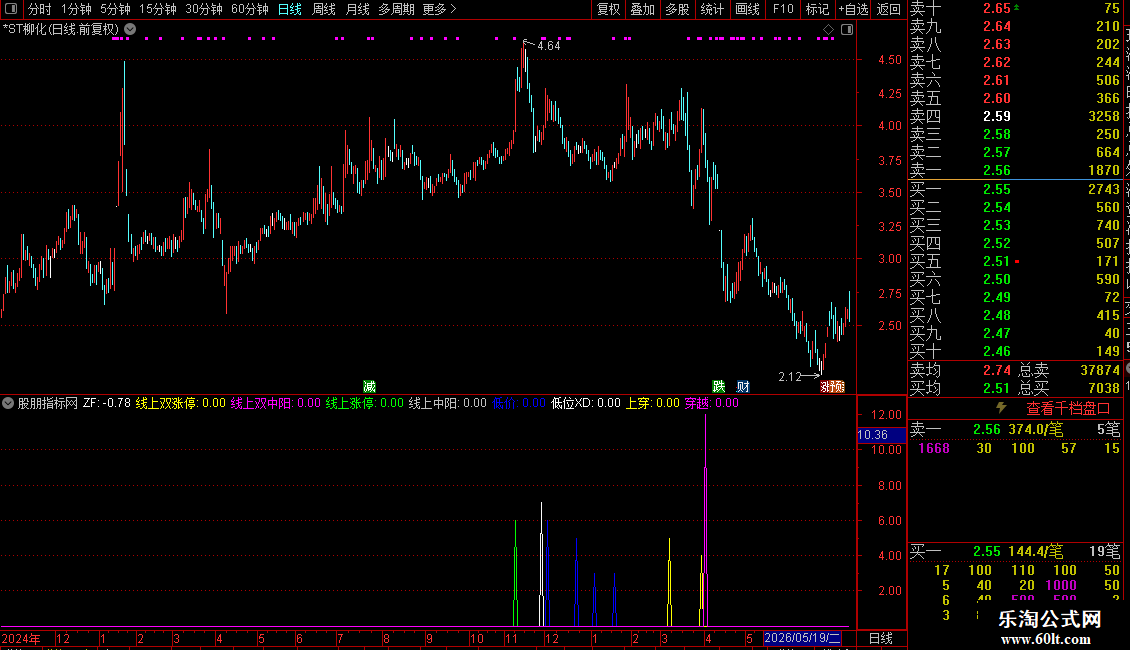The width and height of the screenshot is (1130, 650).
Task: Open F10 company info
Action: (783, 9)
